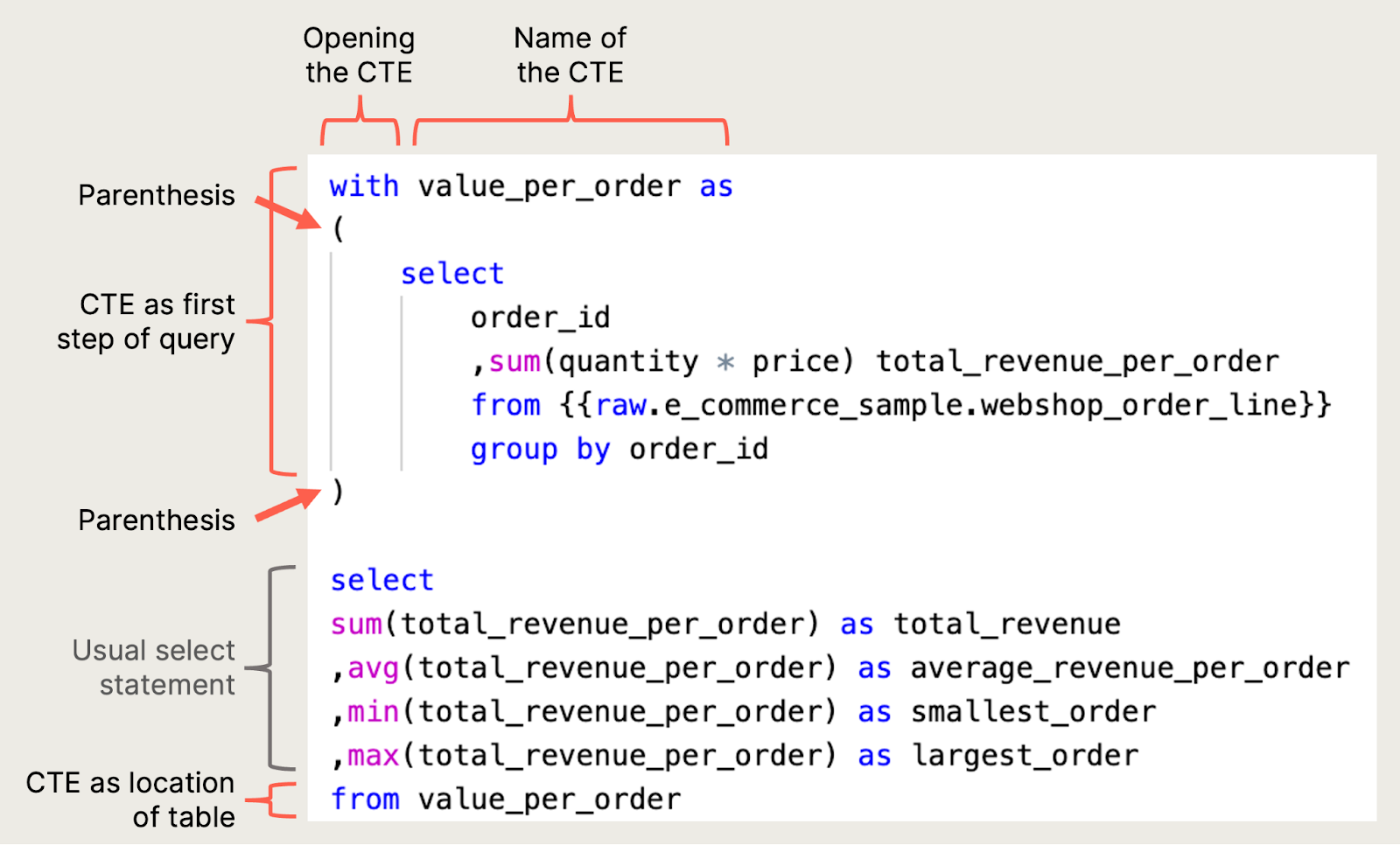Viewport: 1400px width, 852px height.
Task: Click the "select" keyword inside the CTE
Action: point(451,272)
